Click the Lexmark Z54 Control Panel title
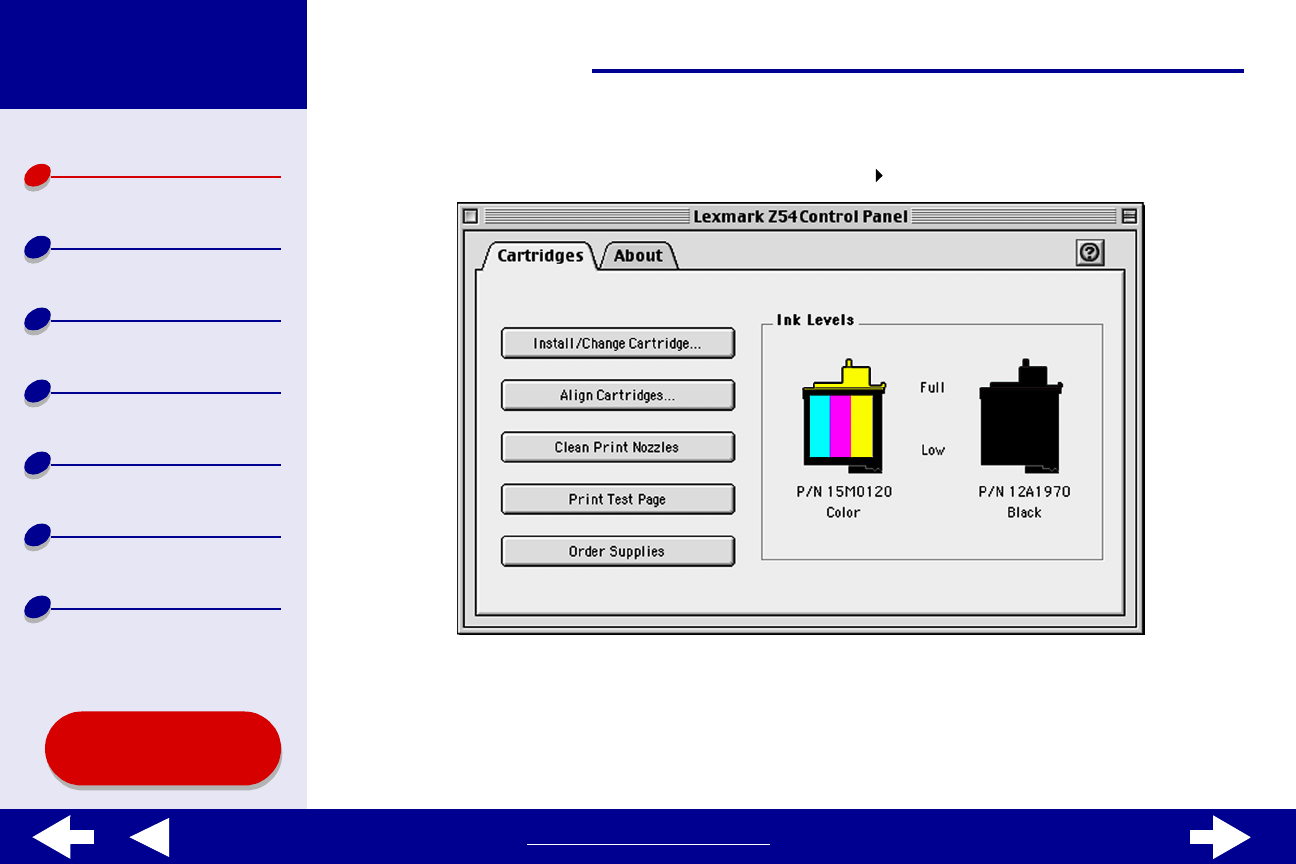This screenshot has width=1296, height=864. [801, 216]
